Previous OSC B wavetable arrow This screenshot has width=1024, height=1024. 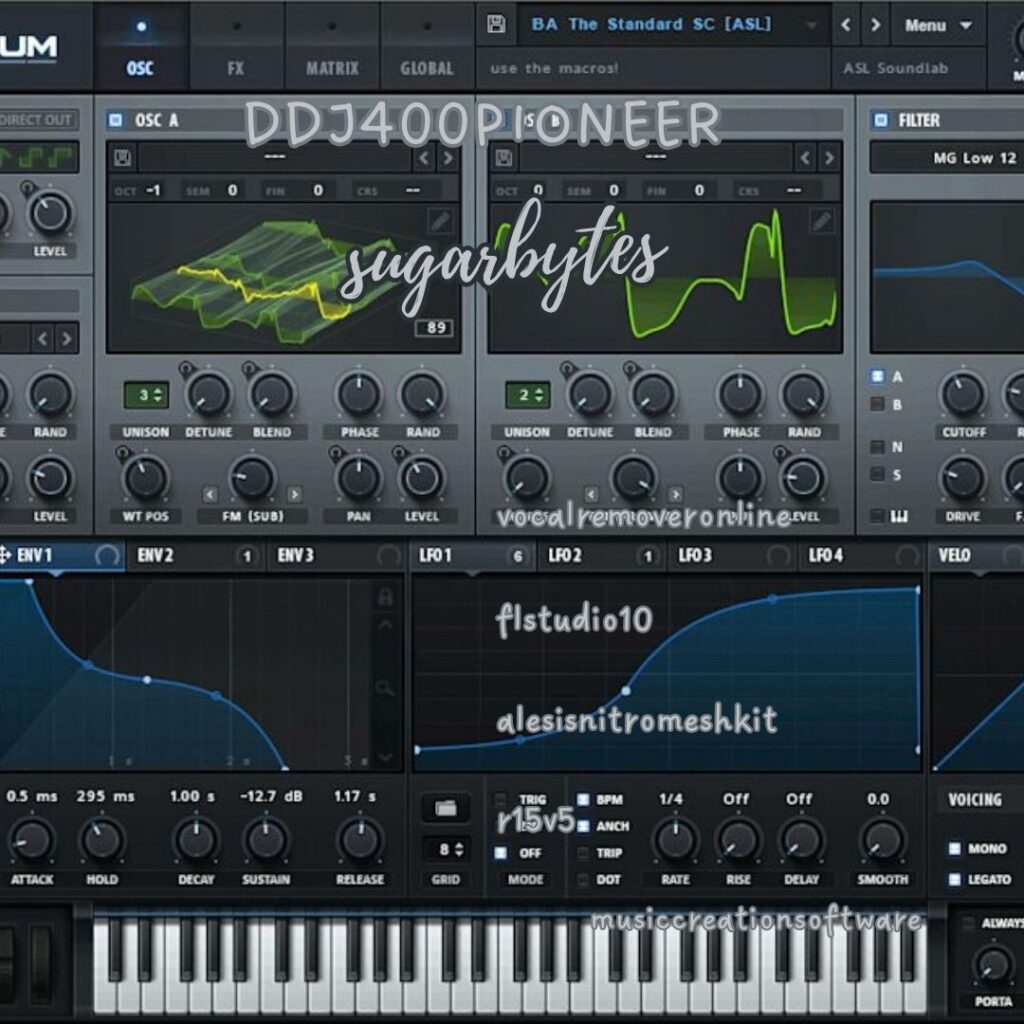tap(805, 158)
